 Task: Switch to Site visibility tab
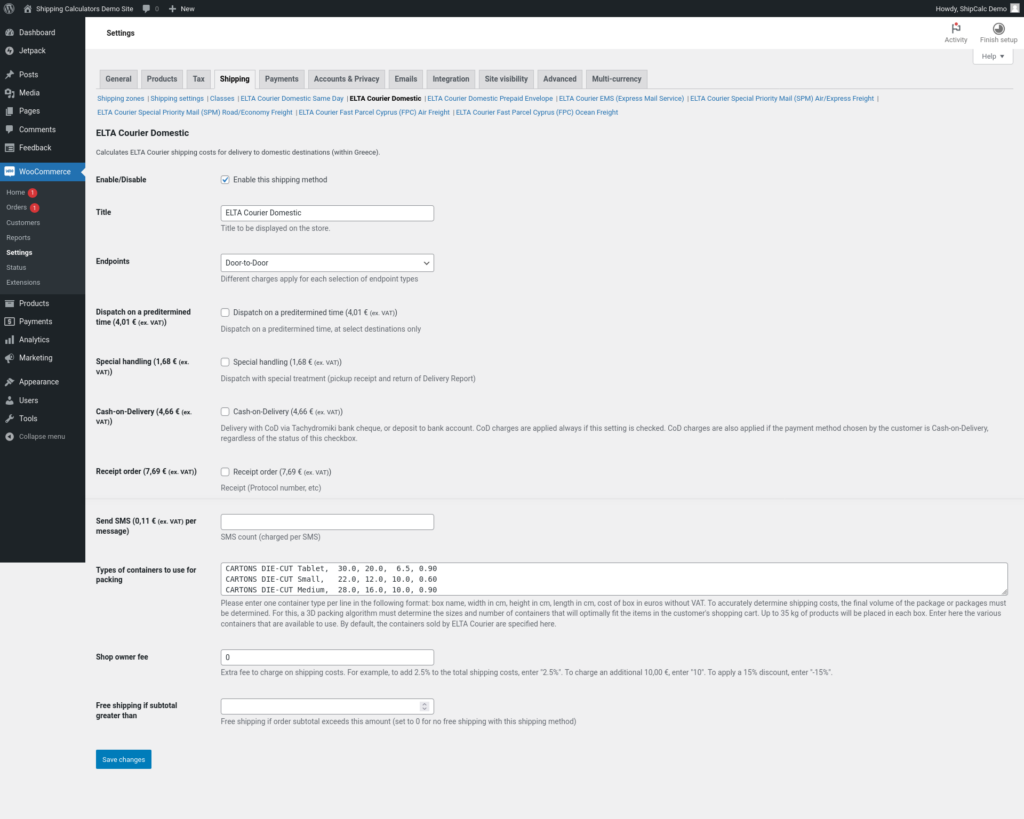506,79
